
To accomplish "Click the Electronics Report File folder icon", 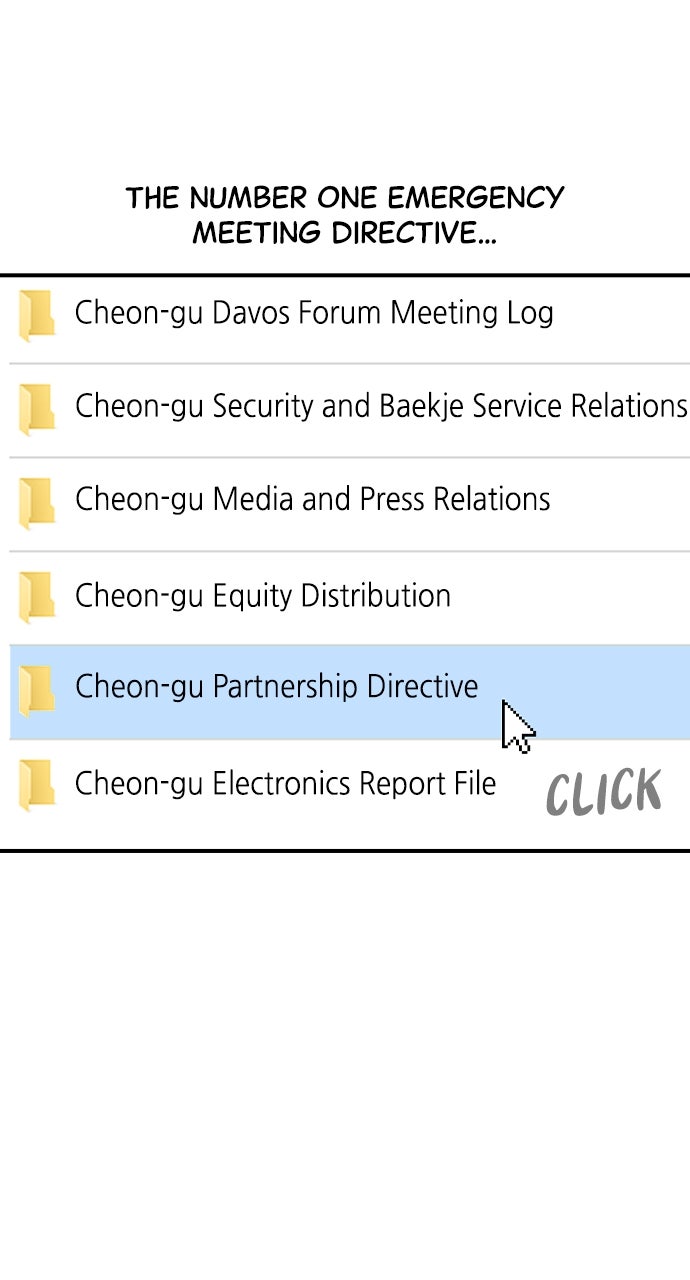I will tap(37, 785).
